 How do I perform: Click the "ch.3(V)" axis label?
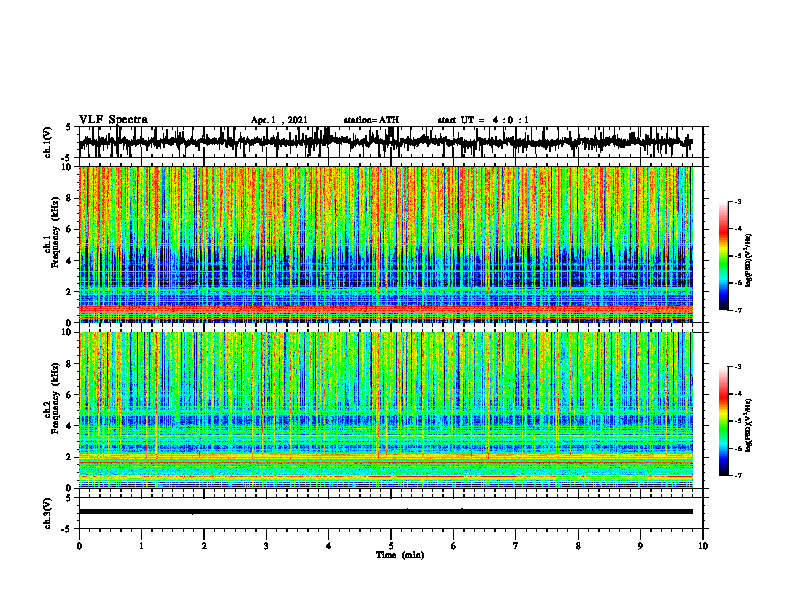click(x=47, y=514)
